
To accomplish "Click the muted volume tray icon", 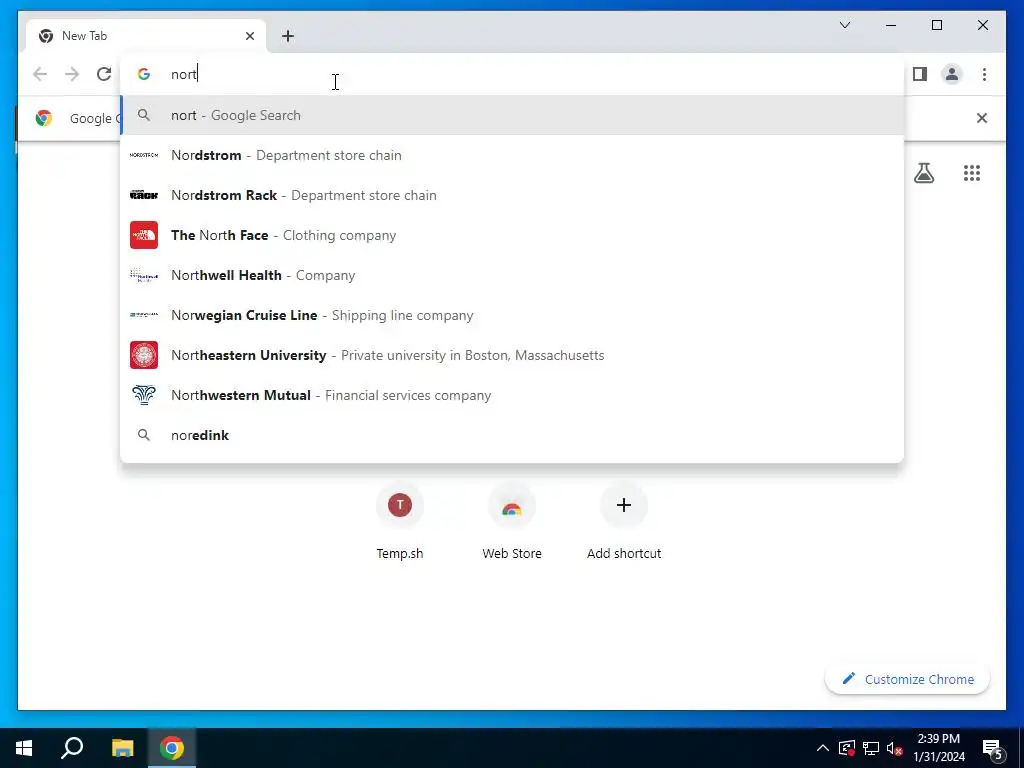I will coord(894,748).
